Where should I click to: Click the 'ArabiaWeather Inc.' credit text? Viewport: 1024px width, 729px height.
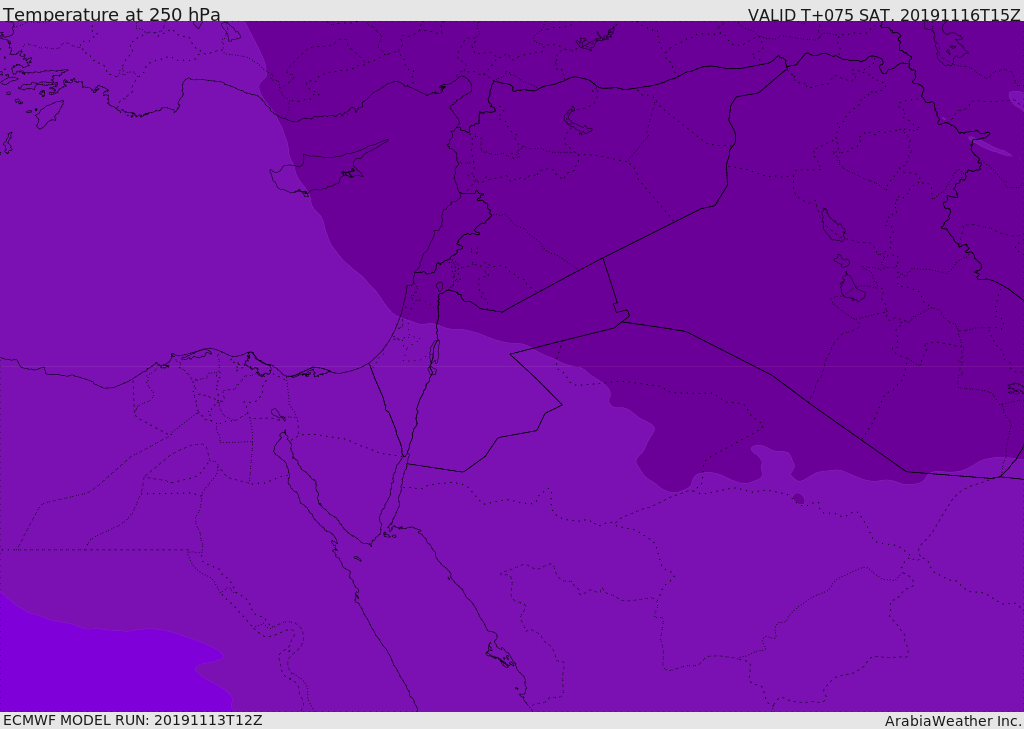[952, 721]
